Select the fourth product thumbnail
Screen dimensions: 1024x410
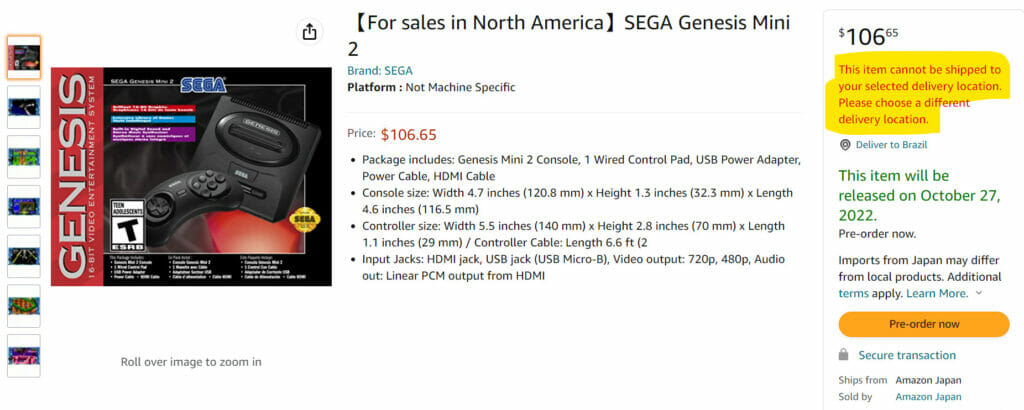pyautogui.click(x=23, y=206)
